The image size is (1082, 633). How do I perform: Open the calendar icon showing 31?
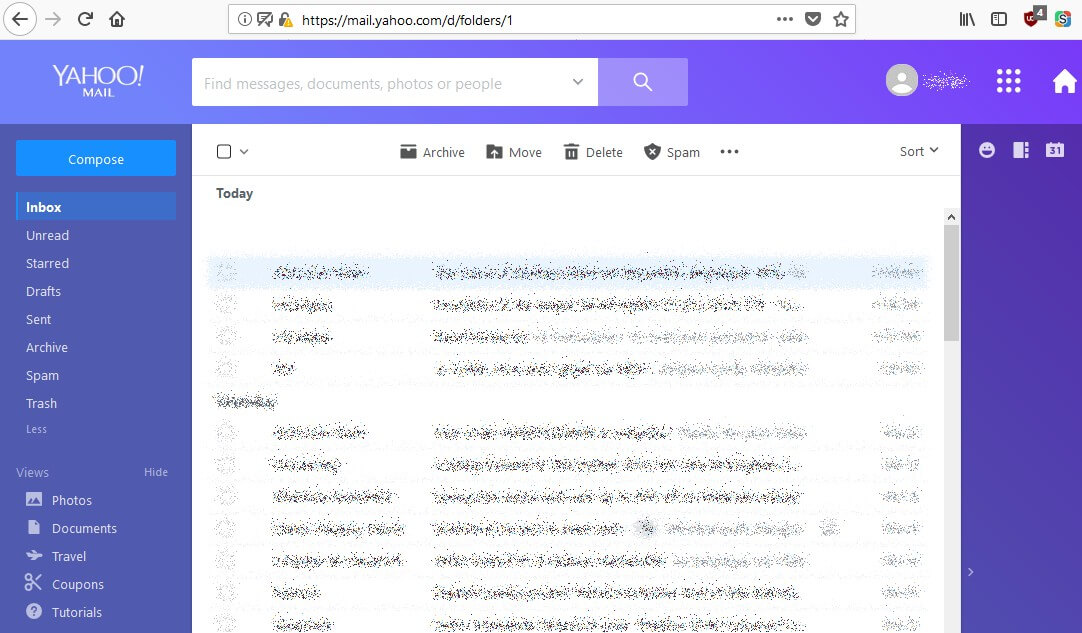[1055, 150]
